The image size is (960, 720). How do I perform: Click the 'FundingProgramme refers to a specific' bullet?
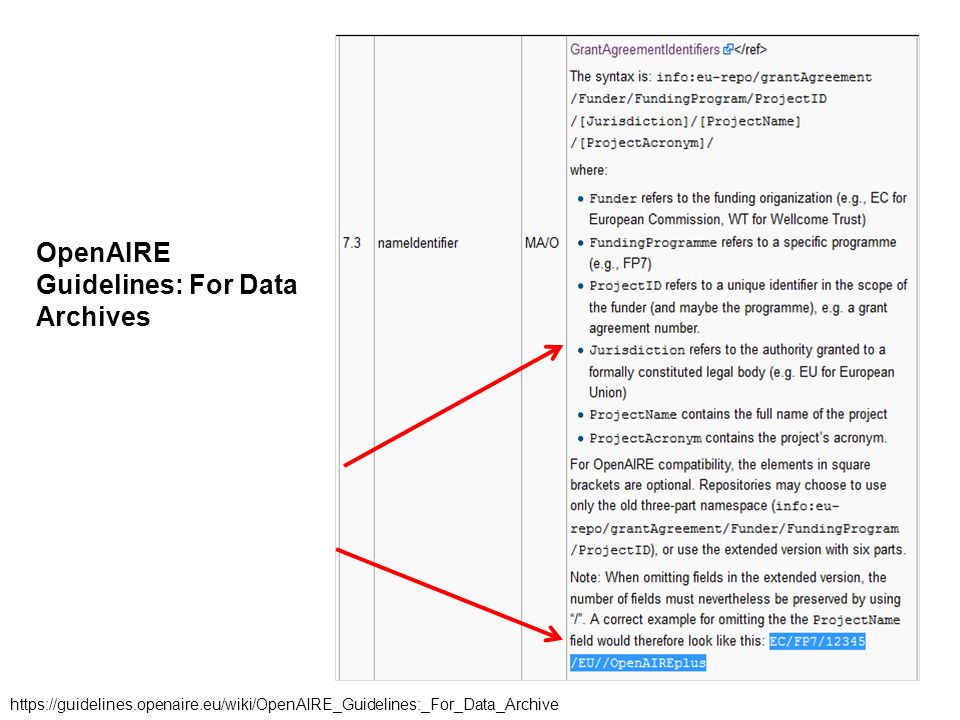(x=742, y=253)
